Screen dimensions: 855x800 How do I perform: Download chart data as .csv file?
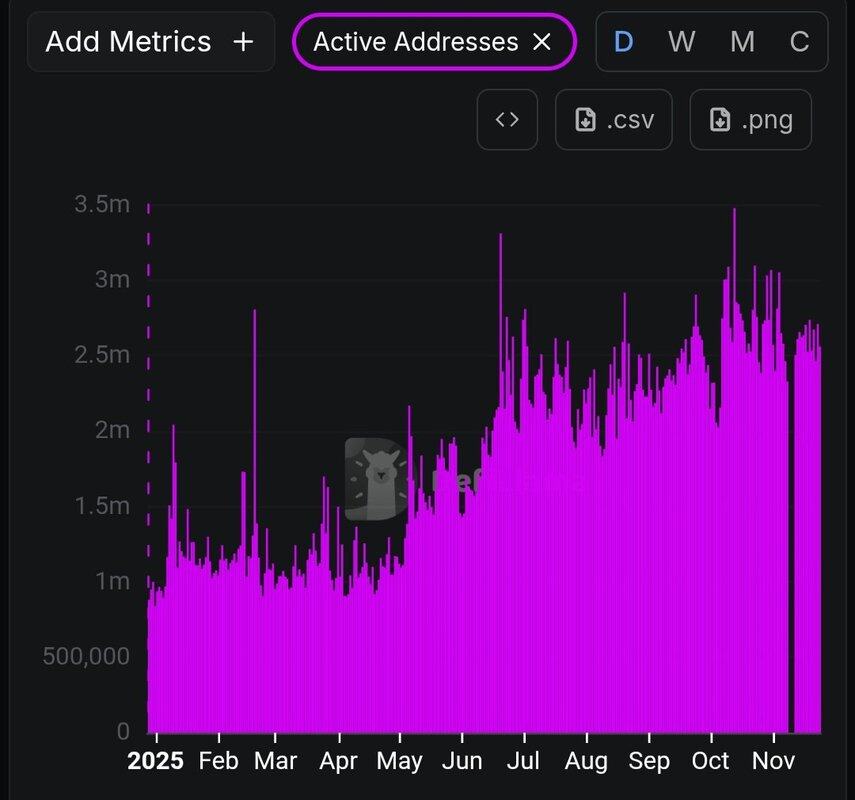(614, 120)
